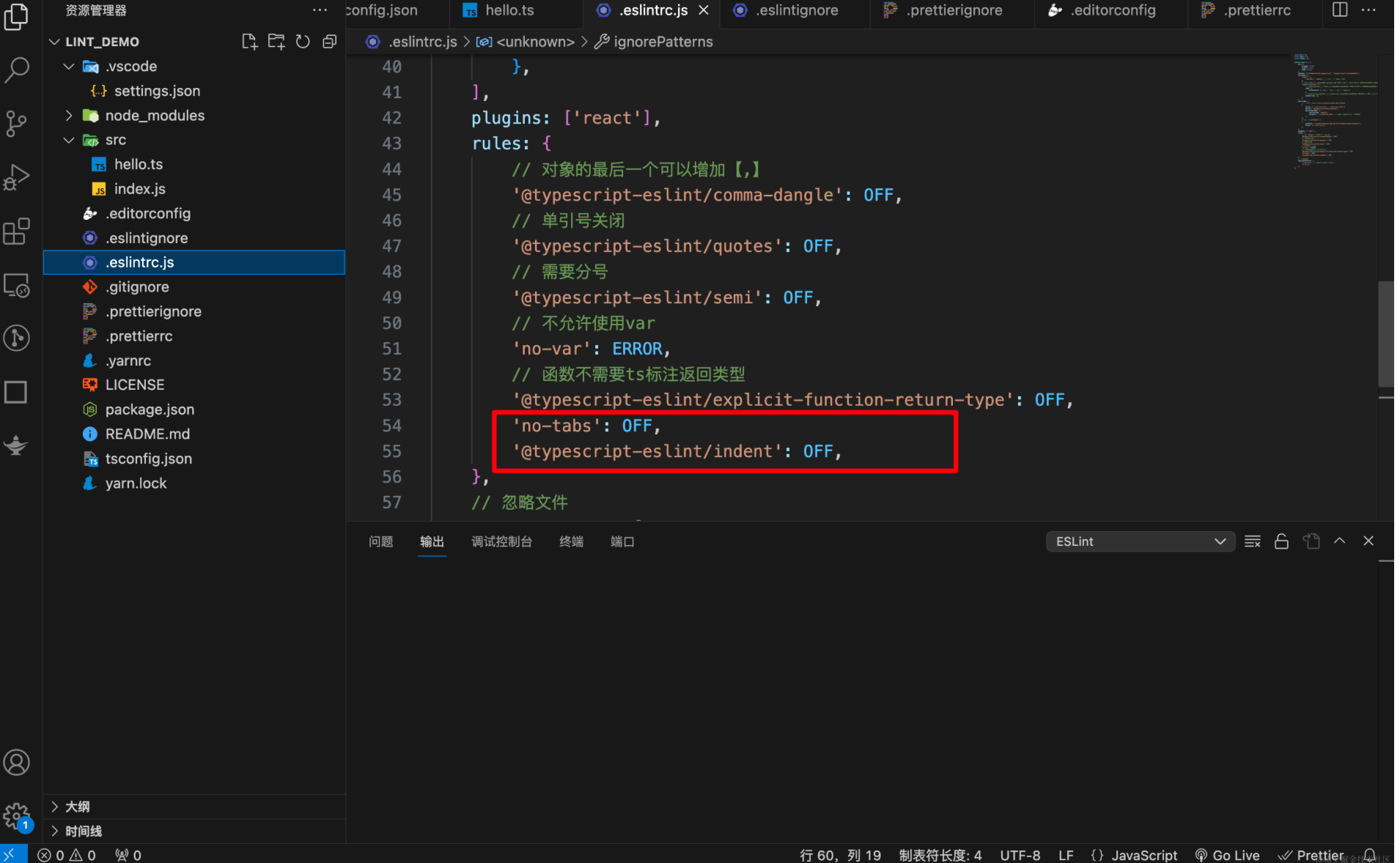Click the code minimap preview

1334,110
